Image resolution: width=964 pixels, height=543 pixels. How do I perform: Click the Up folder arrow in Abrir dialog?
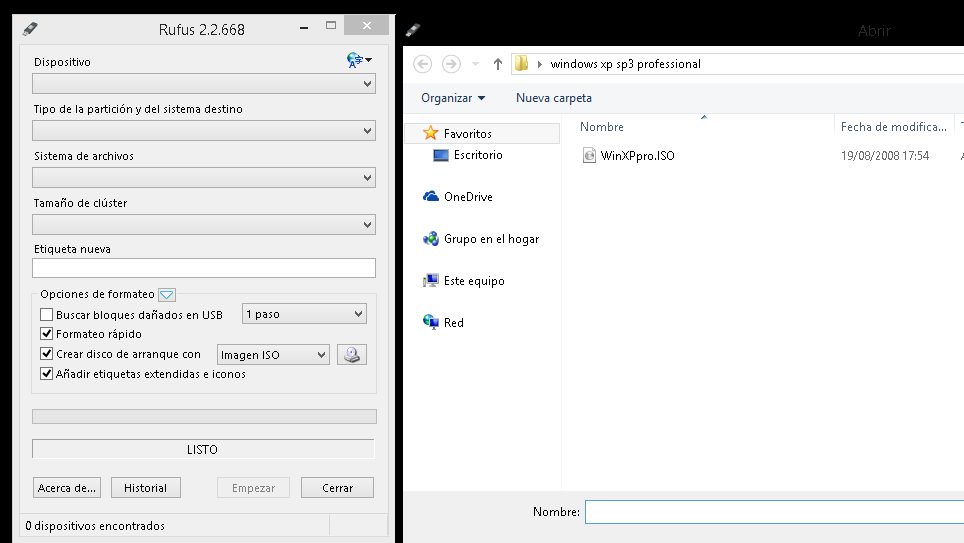tap(497, 64)
